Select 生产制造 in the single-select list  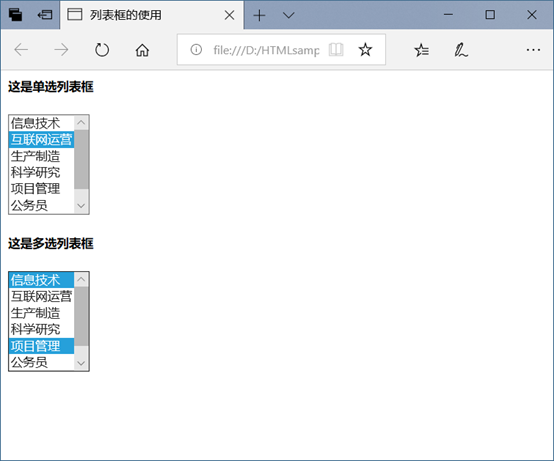(x=41, y=156)
